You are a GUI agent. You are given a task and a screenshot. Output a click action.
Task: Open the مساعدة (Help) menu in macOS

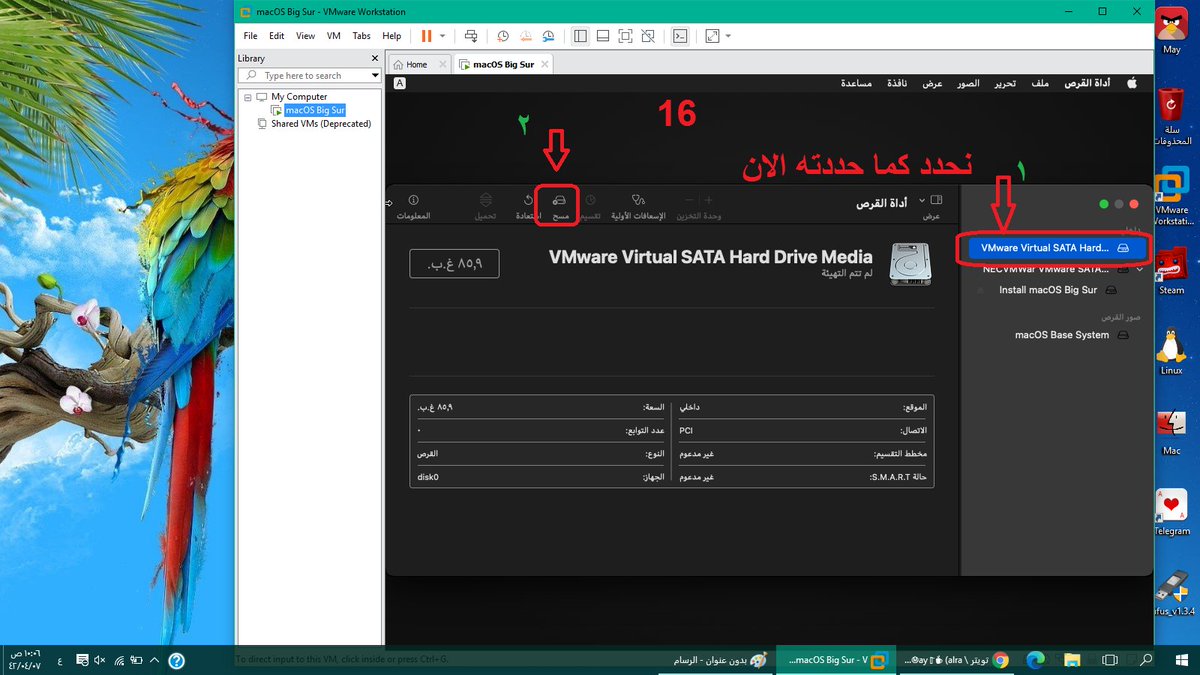coord(856,84)
